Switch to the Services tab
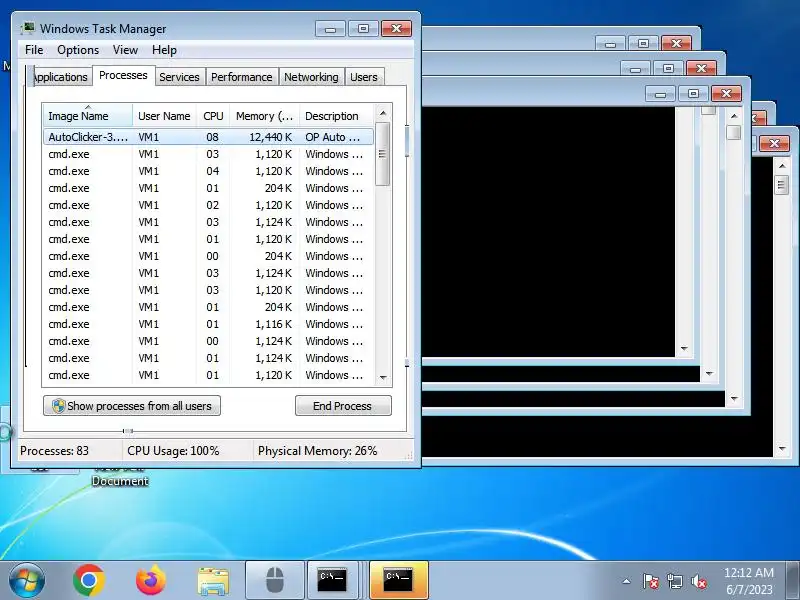Viewport: 800px width, 600px height. tap(180, 77)
